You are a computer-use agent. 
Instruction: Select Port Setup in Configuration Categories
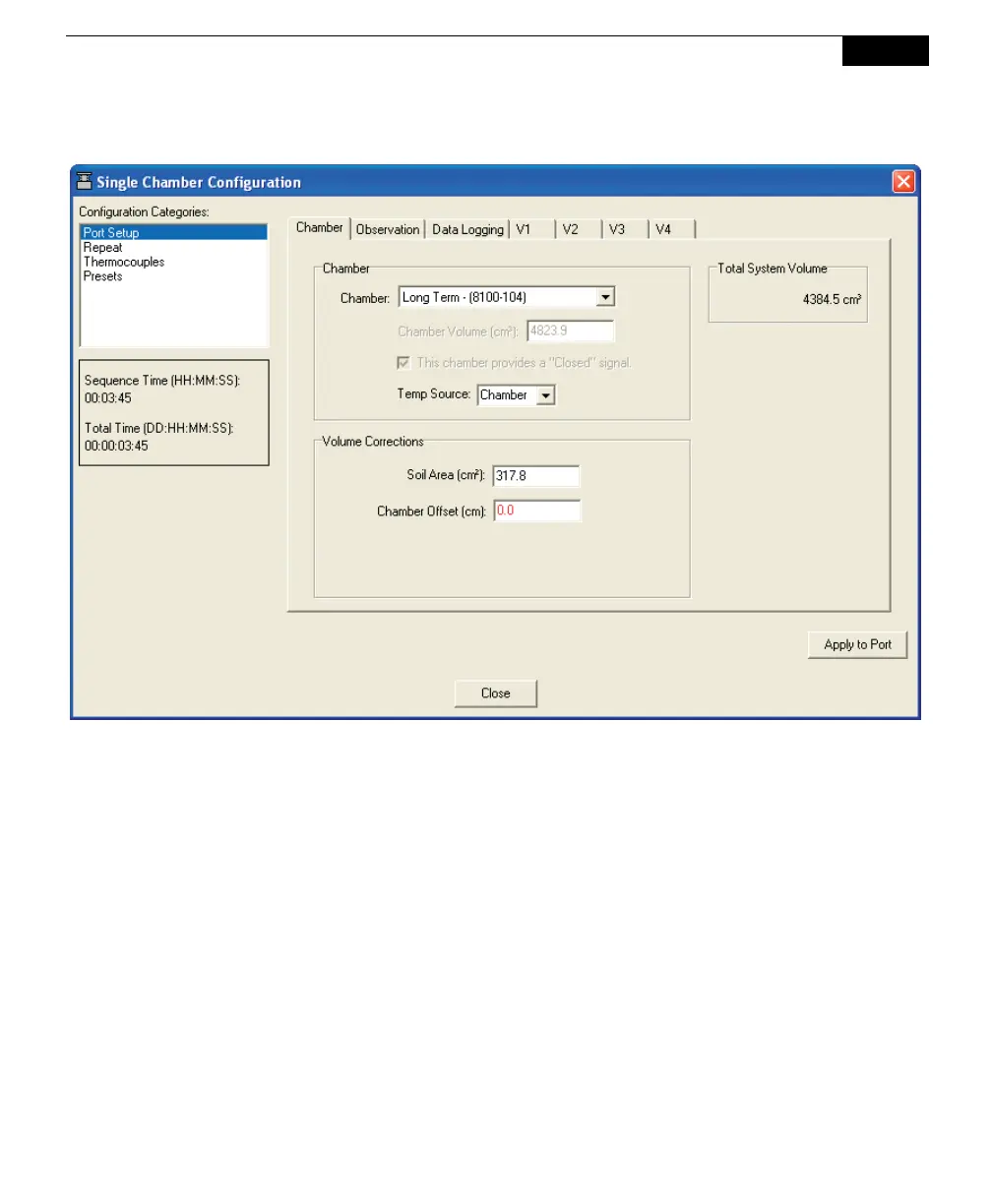point(173,233)
